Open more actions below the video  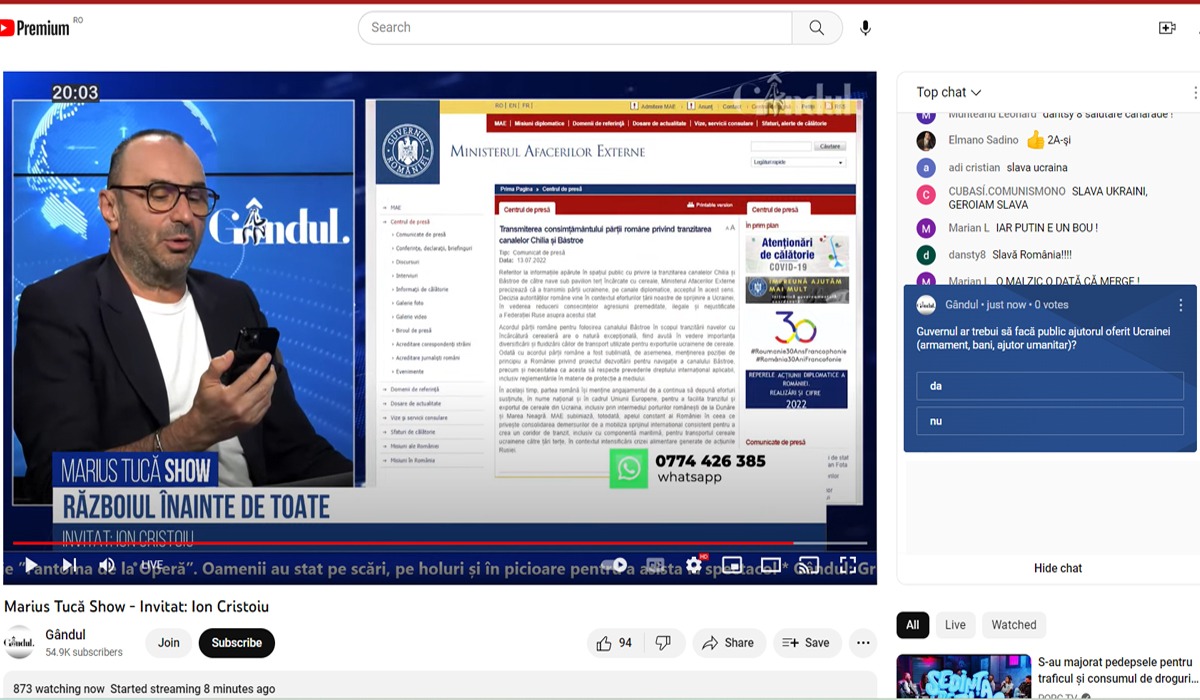pyautogui.click(x=863, y=643)
